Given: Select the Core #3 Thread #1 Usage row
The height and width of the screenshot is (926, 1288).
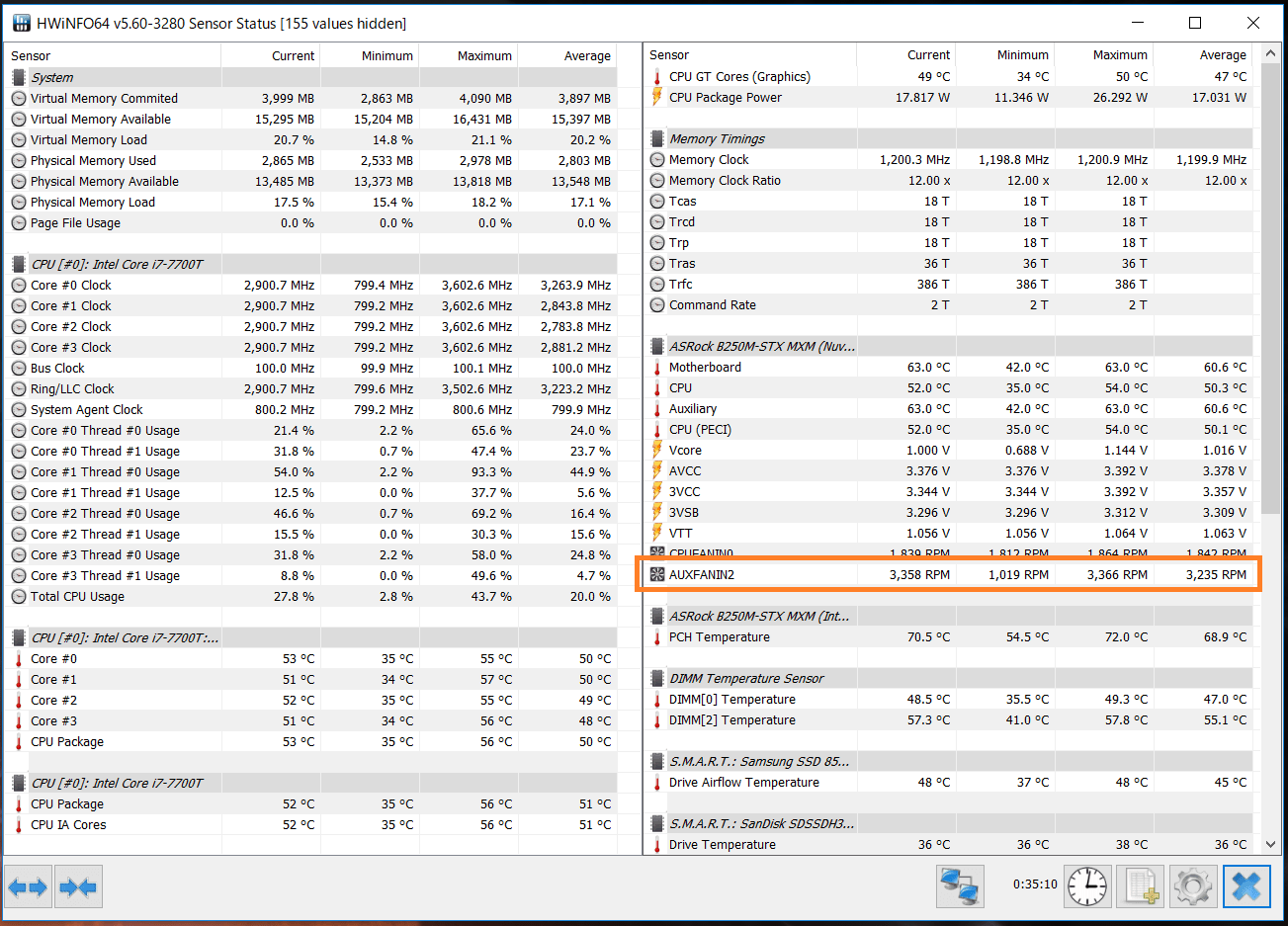Looking at the screenshot, I should click(x=310, y=575).
